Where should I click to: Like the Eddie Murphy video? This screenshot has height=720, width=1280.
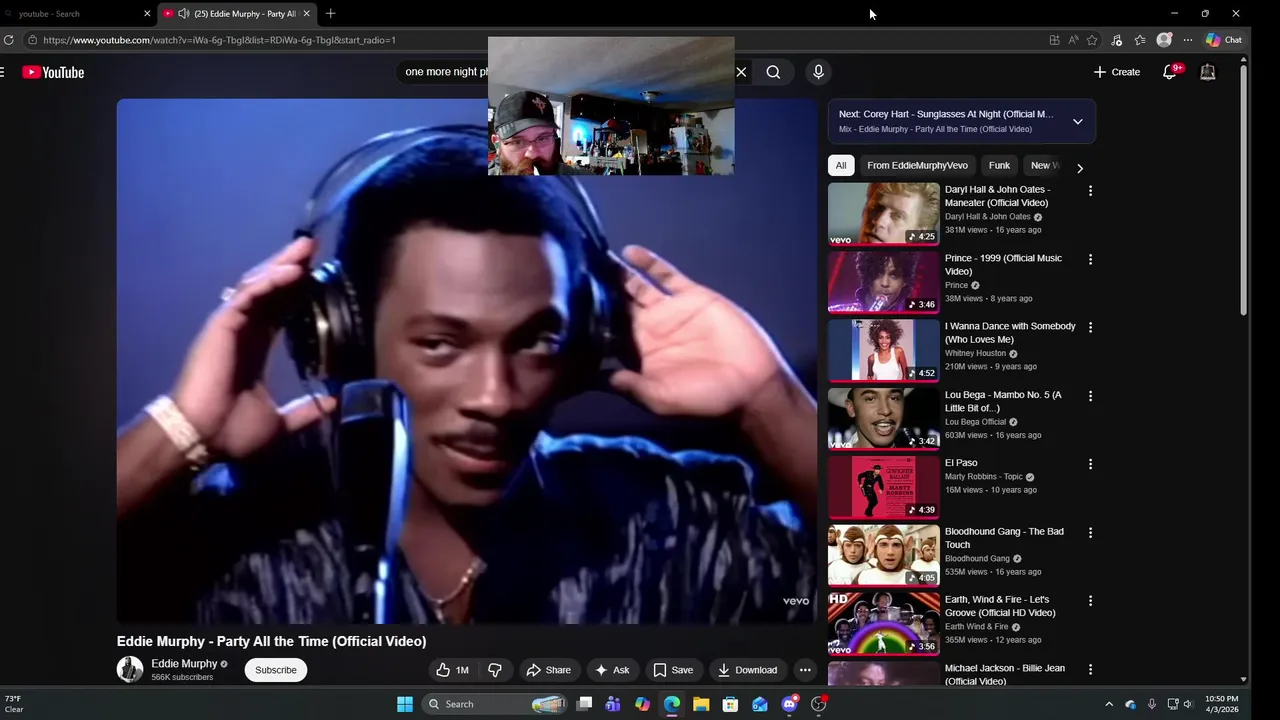[x=452, y=670]
